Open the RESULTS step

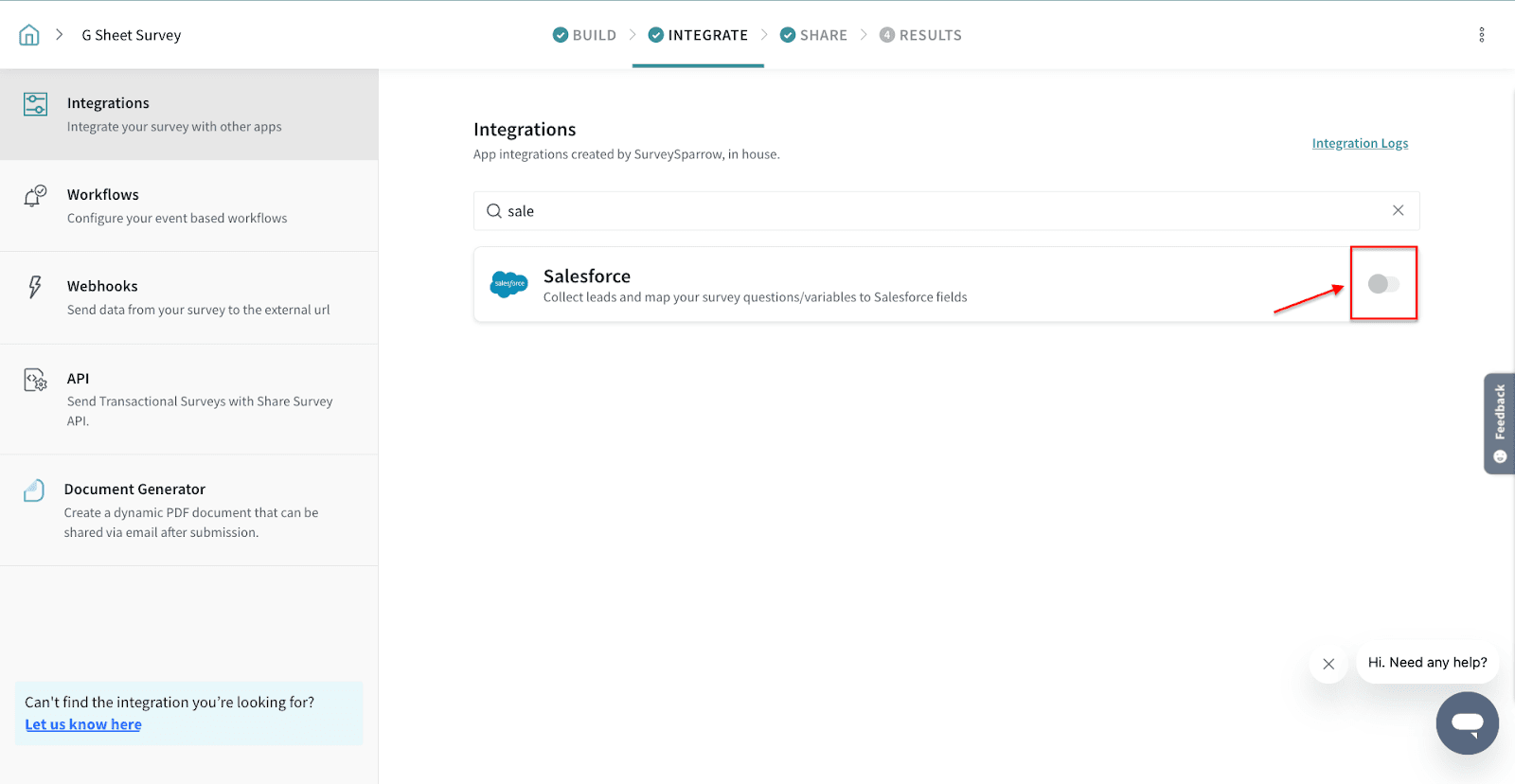coord(920,35)
